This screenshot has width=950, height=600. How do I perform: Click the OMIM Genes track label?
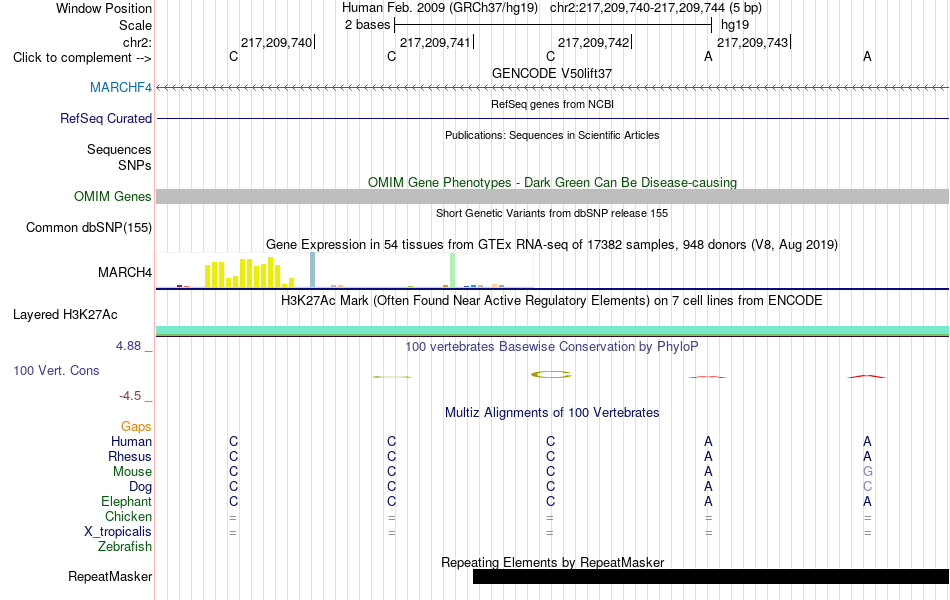(x=112, y=196)
